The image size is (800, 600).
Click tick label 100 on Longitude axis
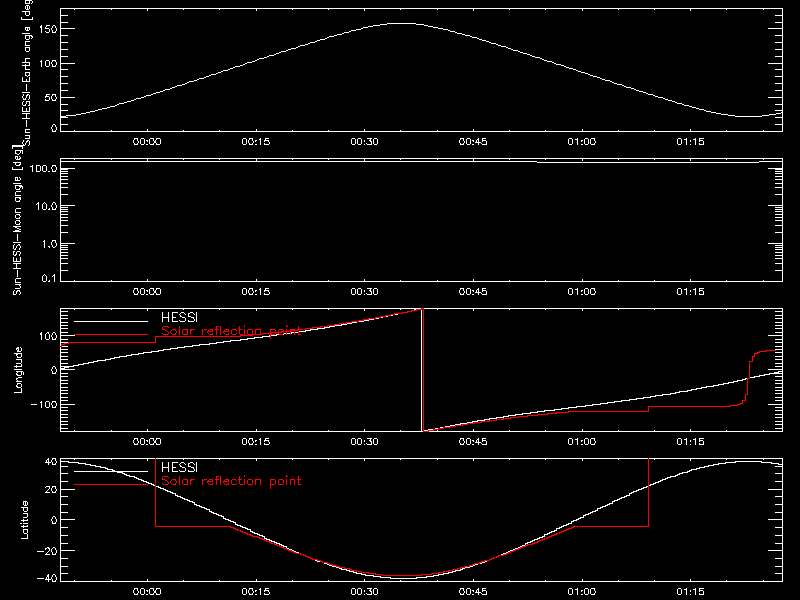(x=48, y=336)
